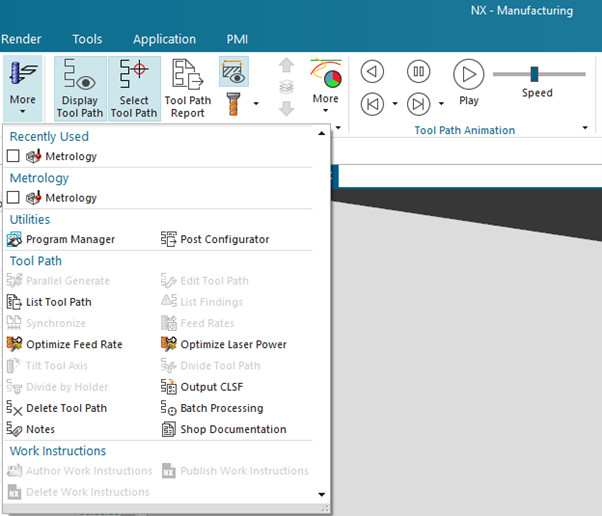The width and height of the screenshot is (602, 516).
Task: Click Author Work Instructions
Action: point(79,471)
